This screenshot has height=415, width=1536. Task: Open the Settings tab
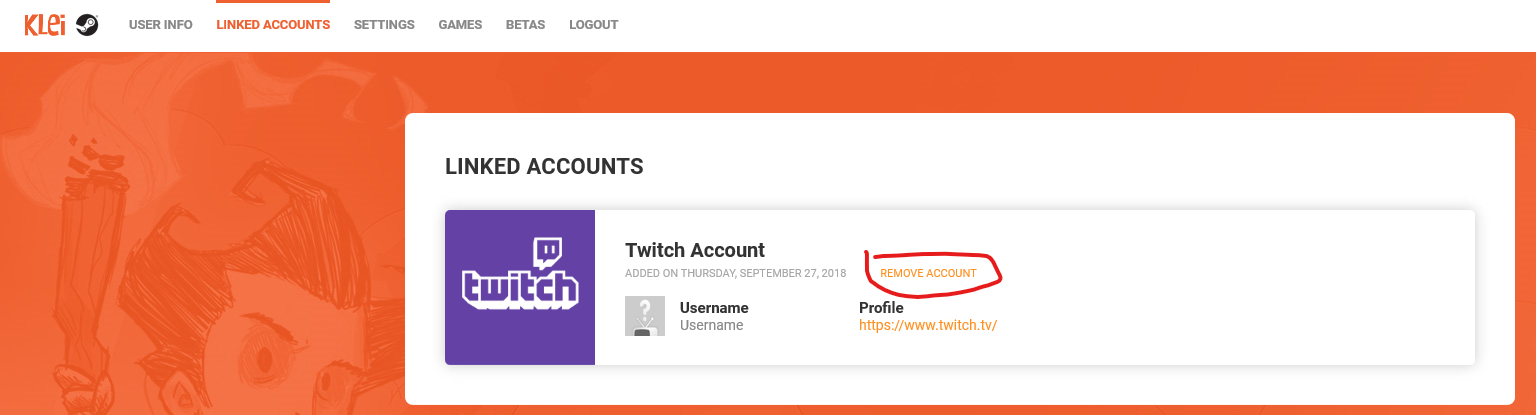(384, 25)
